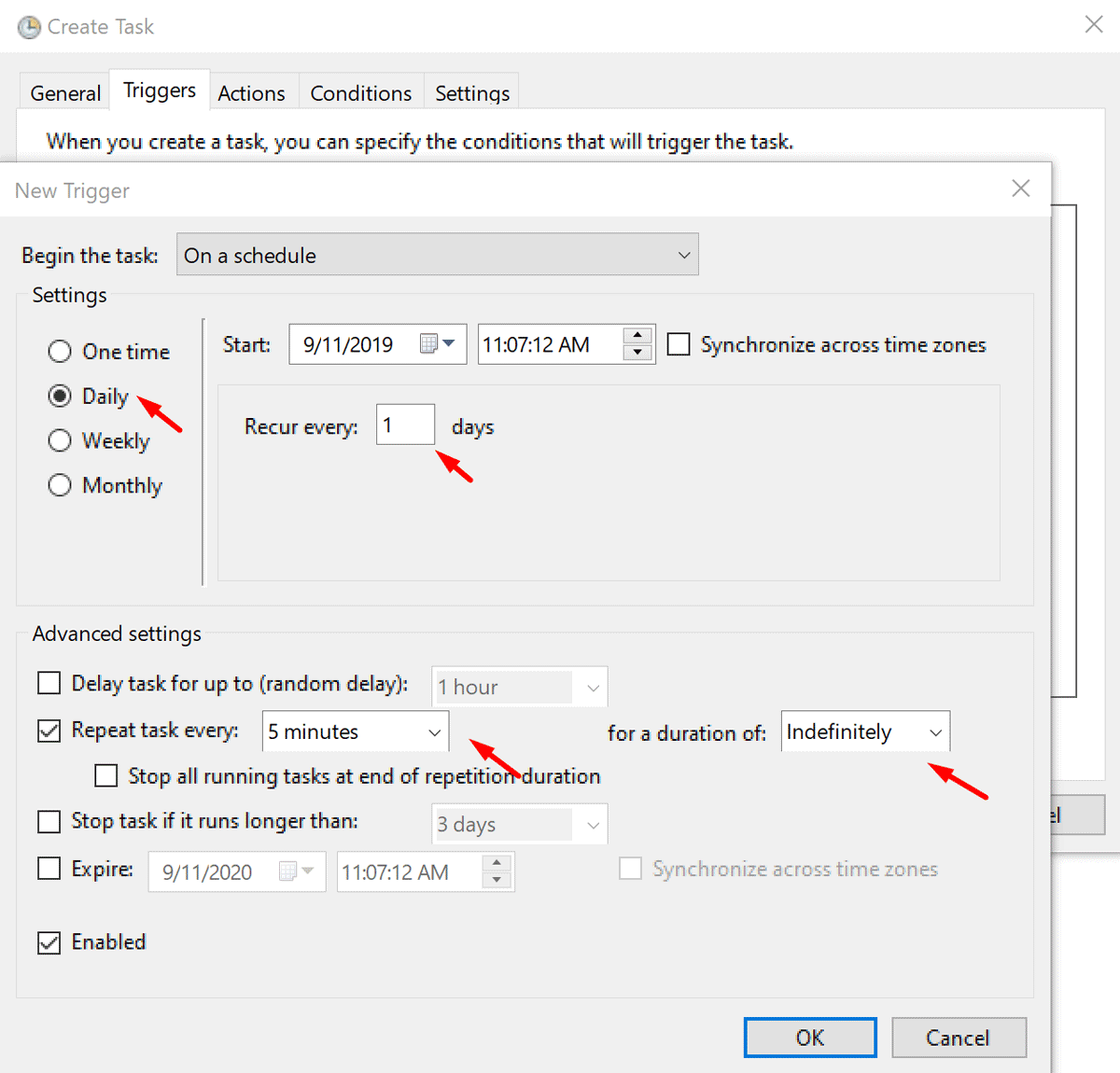The width and height of the screenshot is (1120, 1073).
Task: Enable Synchronize across time zones for the start
Action: coord(679,343)
